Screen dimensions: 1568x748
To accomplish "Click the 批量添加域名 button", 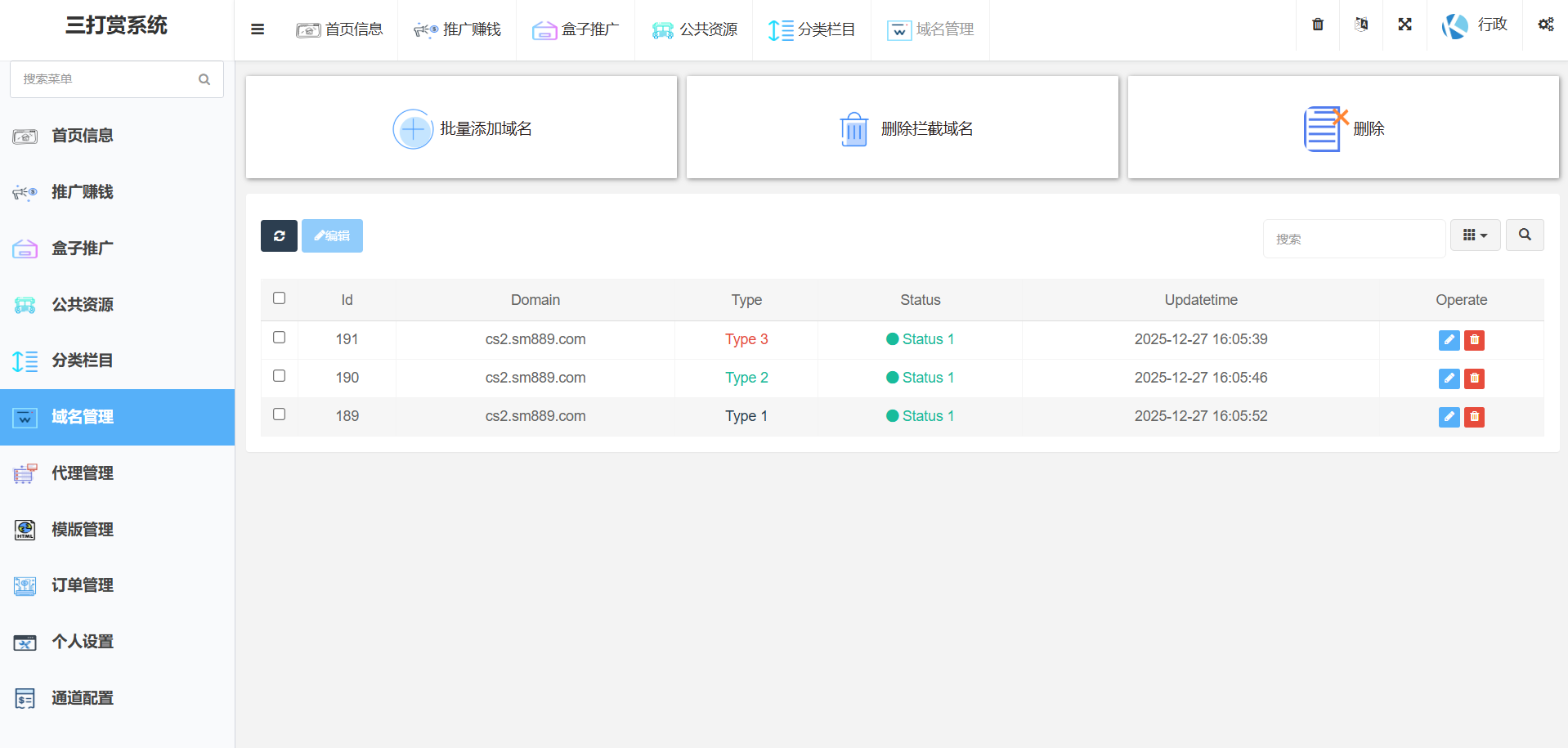I will pos(462,128).
